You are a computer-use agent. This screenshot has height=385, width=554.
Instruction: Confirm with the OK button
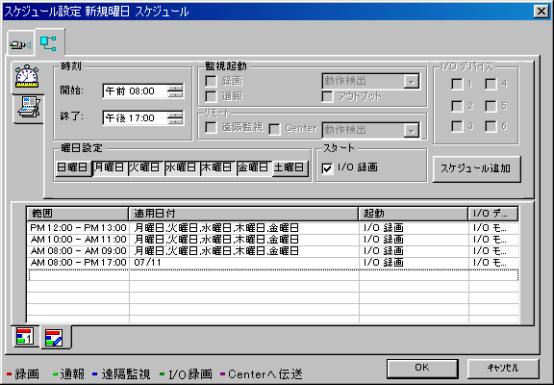[x=422, y=368]
